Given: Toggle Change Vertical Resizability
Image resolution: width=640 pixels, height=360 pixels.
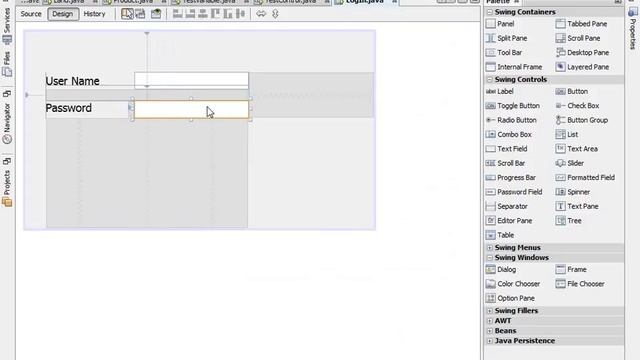Looking at the screenshot, I should (275, 14).
